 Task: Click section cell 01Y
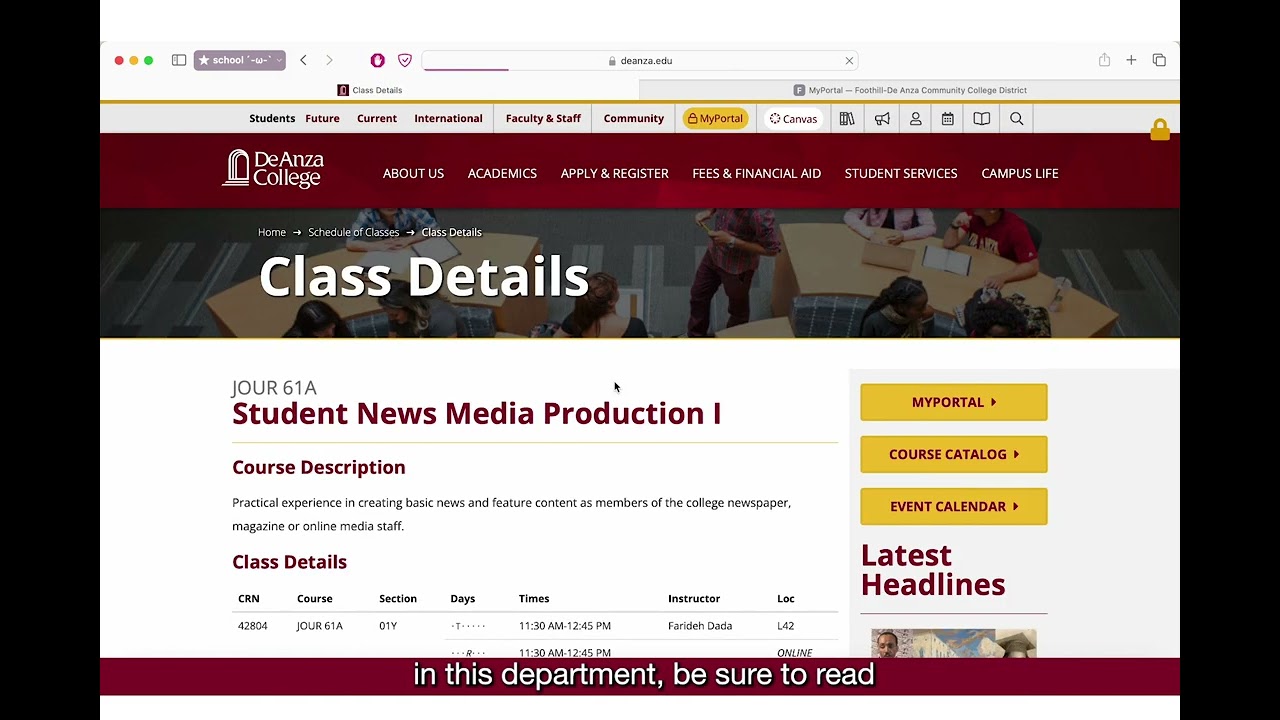[x=388, y=626]
